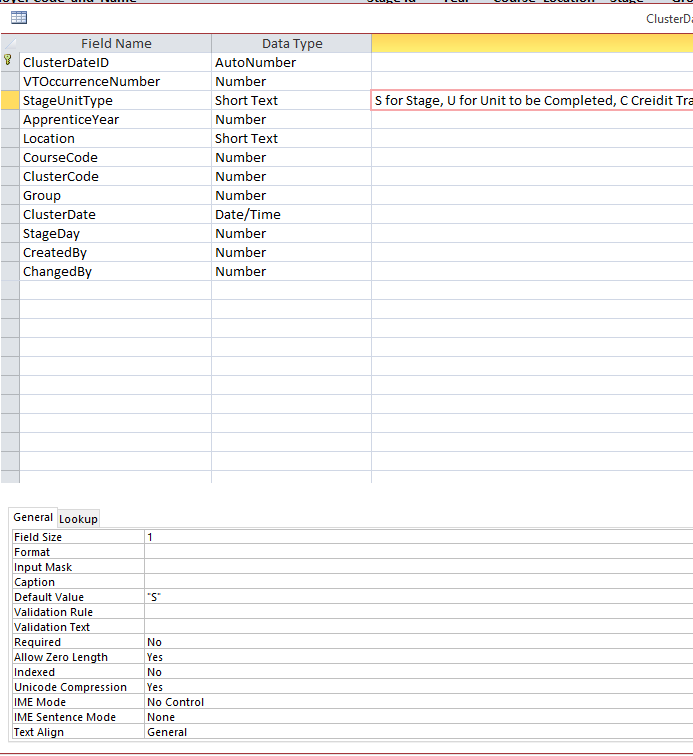The width and height of the screenshot is (693, 756).
Task: Select the ChangedBy field name cell
Action: pyautogui.click(x=115, y=271)
